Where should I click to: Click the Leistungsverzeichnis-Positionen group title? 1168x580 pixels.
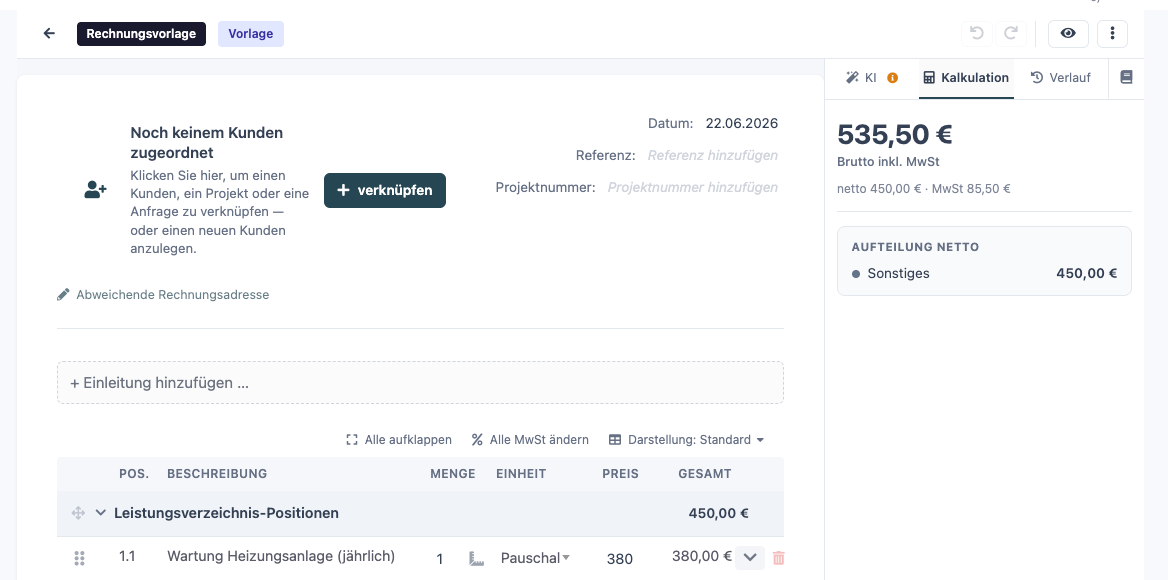click(x=226, y=513)
